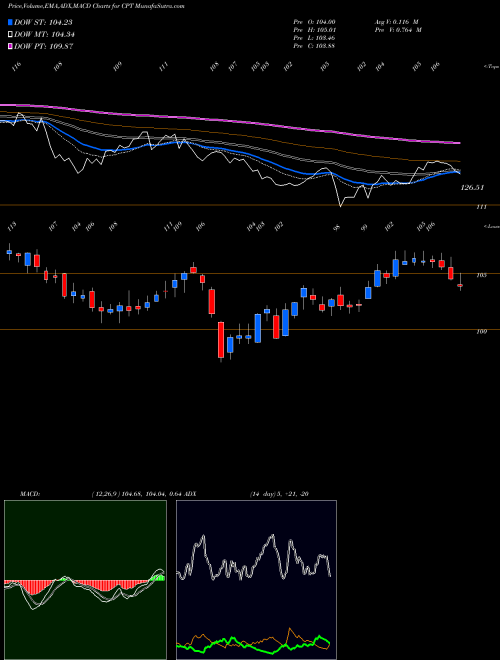Click the lowest red candlestick below 100 line

point(221,340)
